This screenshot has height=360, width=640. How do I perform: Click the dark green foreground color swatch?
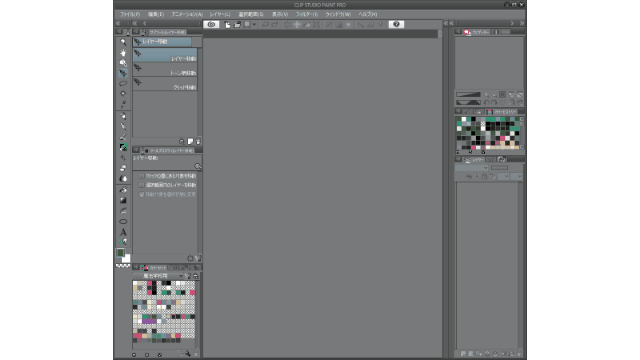tap(120, 253)
